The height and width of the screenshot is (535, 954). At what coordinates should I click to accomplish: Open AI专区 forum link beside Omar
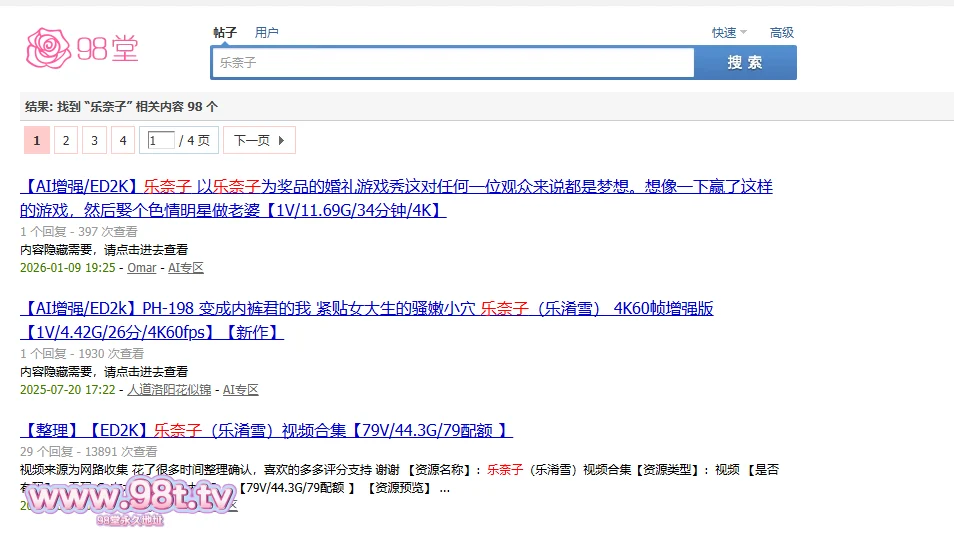point(185,268)
